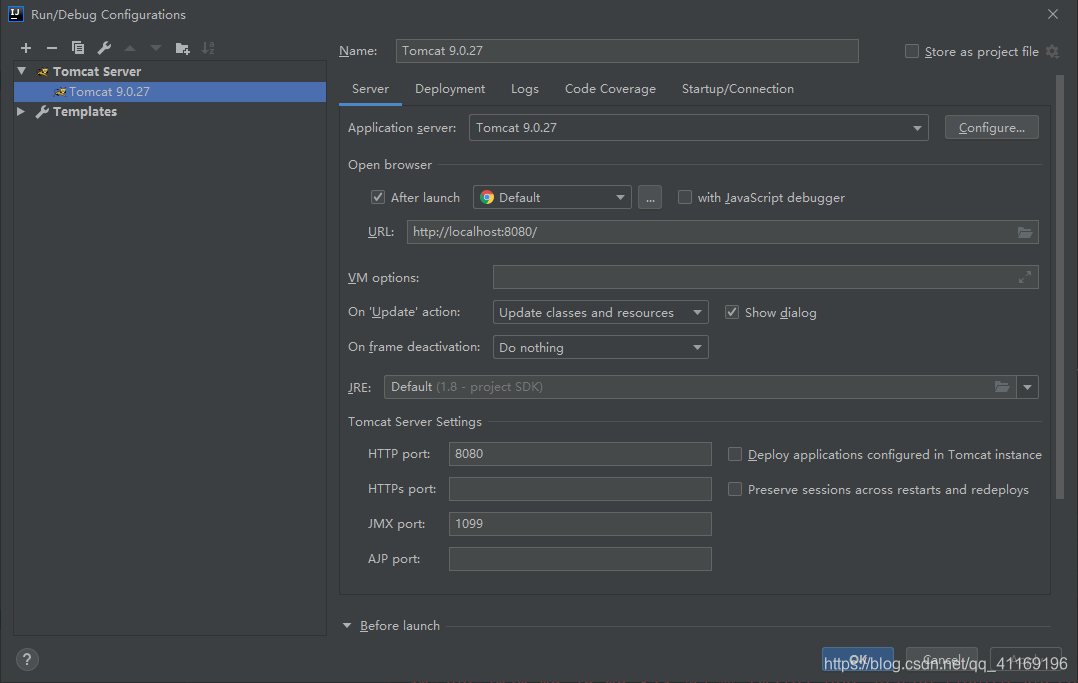1078x683 pixels.
Task: Open JRE dropdown arrow
Action: pos(1027,387)
